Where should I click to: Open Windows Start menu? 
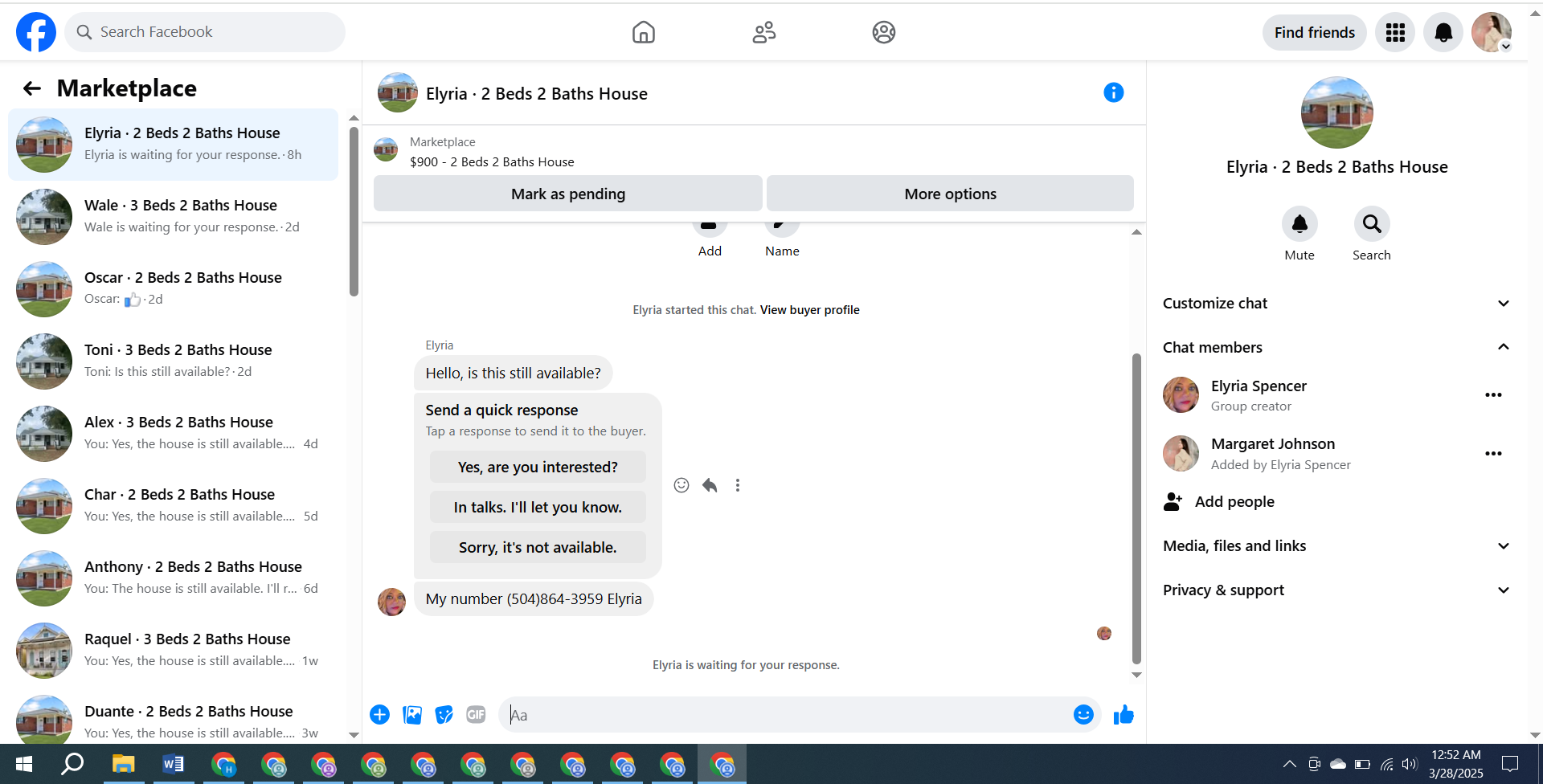click(x=24, y=764)
